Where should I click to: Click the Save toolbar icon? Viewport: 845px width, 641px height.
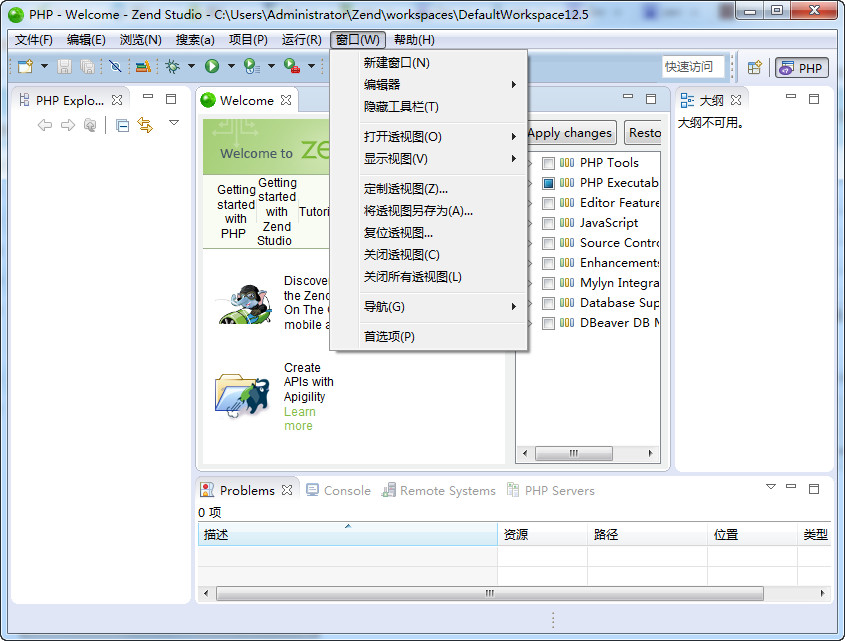click(65, 66)
